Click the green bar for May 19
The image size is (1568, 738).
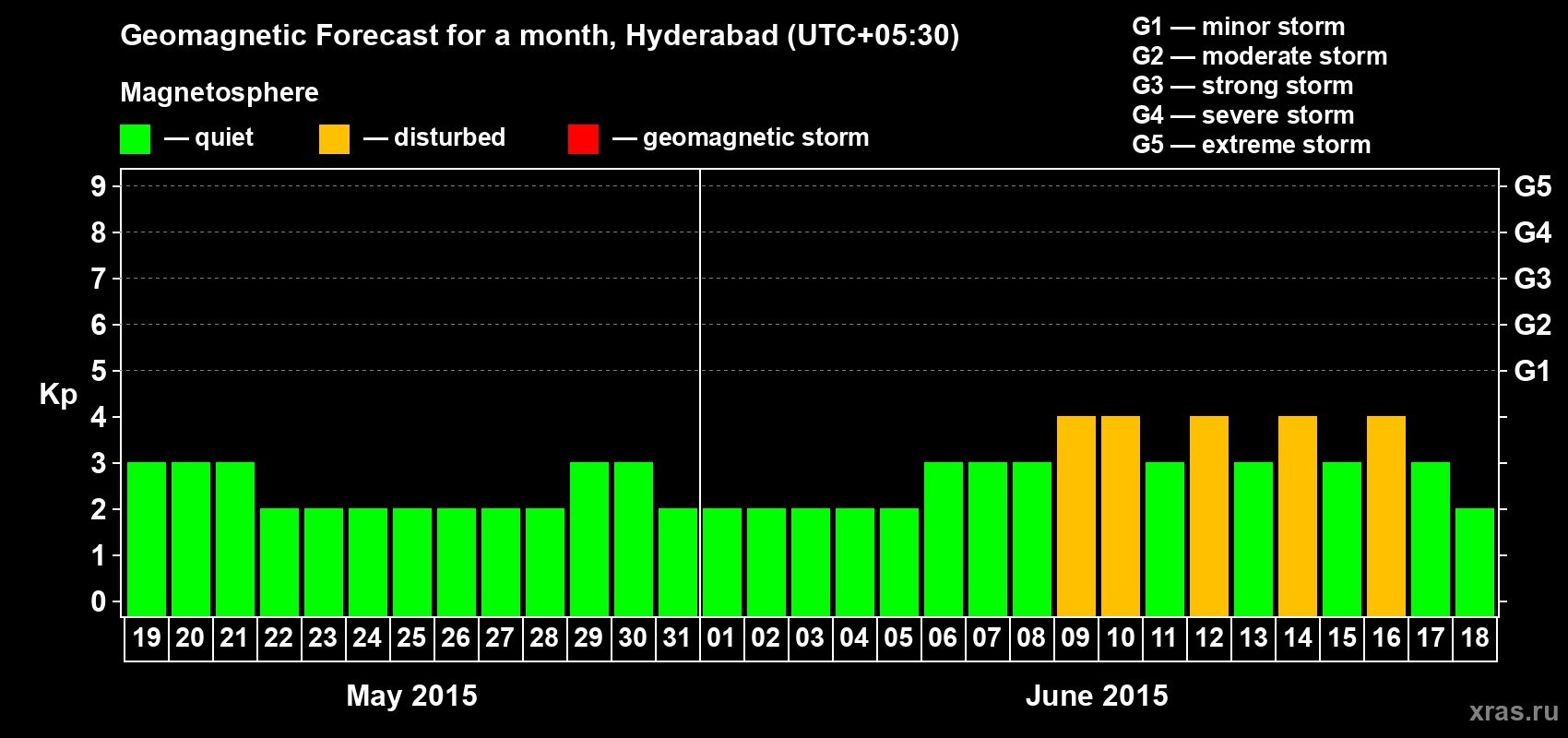pyautogui.click(x=147, y=539)
